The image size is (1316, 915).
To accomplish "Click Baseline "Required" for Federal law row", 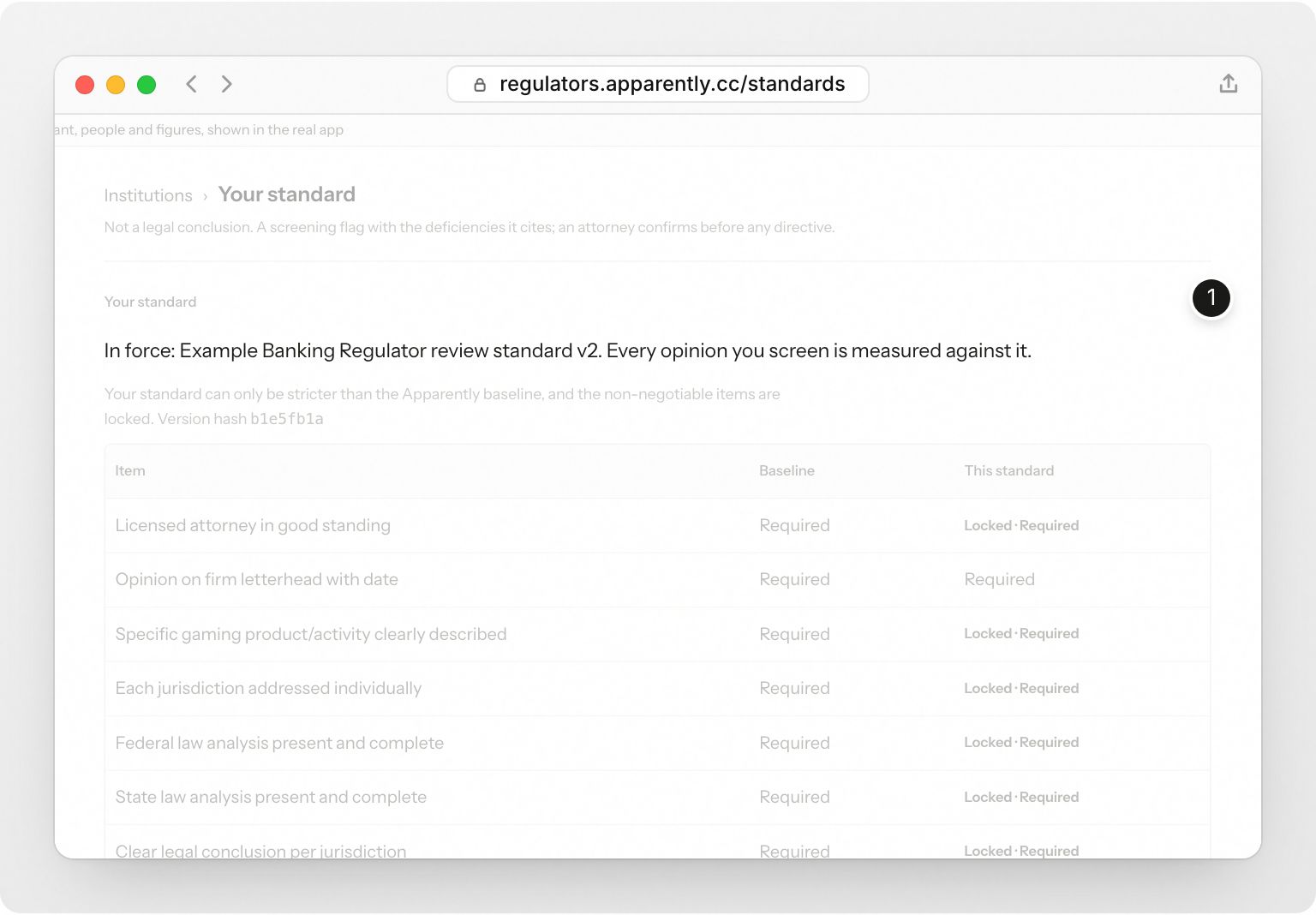I will 794,743.
